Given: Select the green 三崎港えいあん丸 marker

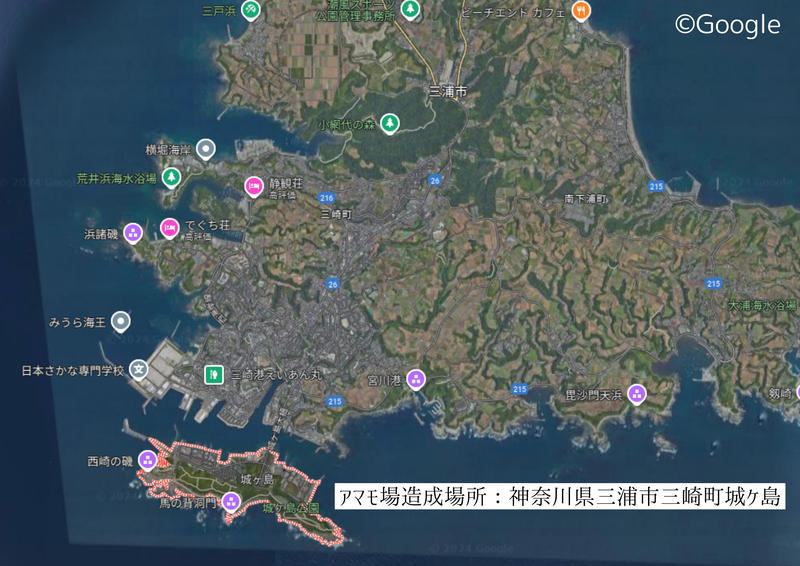Looking at the screenshot, I should (x=212, y=375).
